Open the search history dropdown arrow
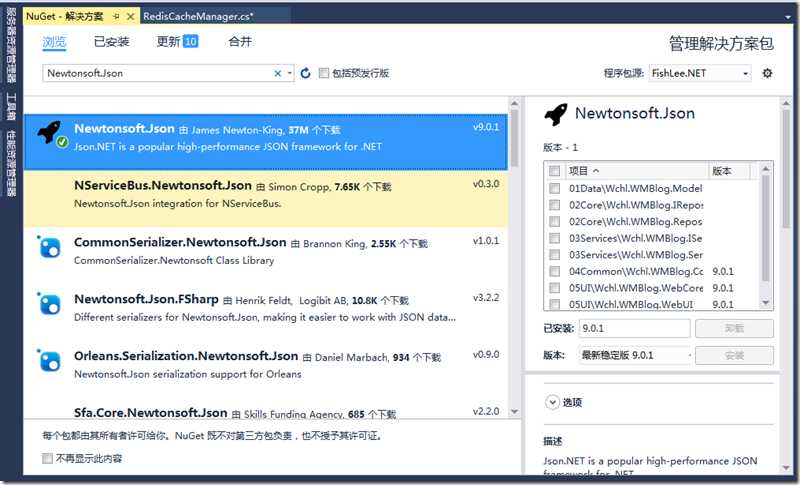The image size is (800, 485). (x=290, y=73)
